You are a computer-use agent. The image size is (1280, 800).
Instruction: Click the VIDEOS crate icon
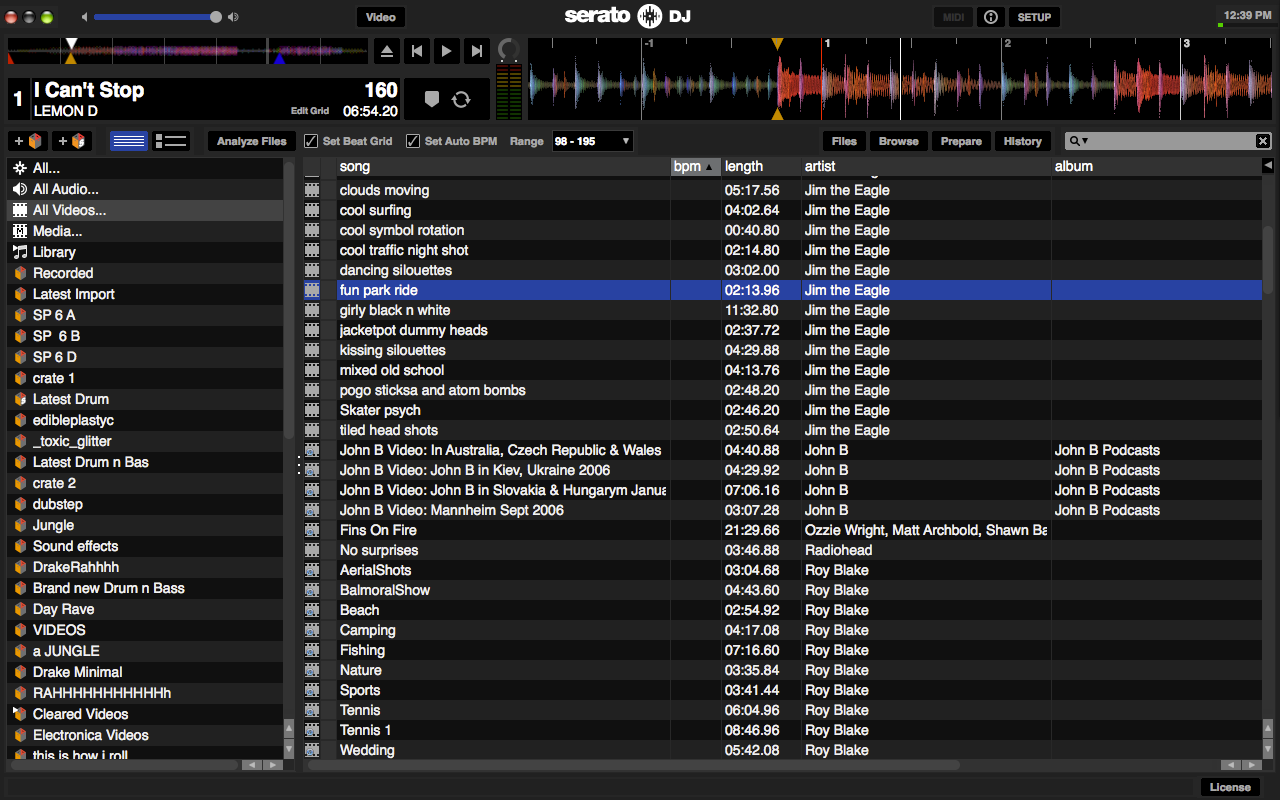[20, 630]
